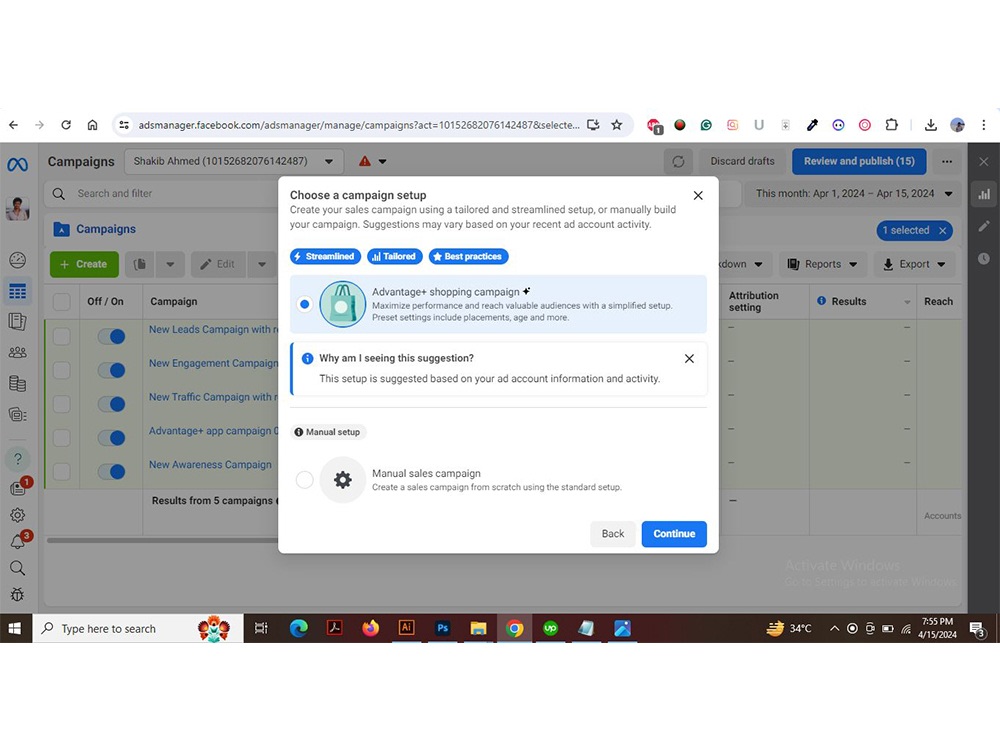Open the date range This month dropdown
Viewport: 1000px width, 750px height.
pyautogui.click(x=853, y=194)
